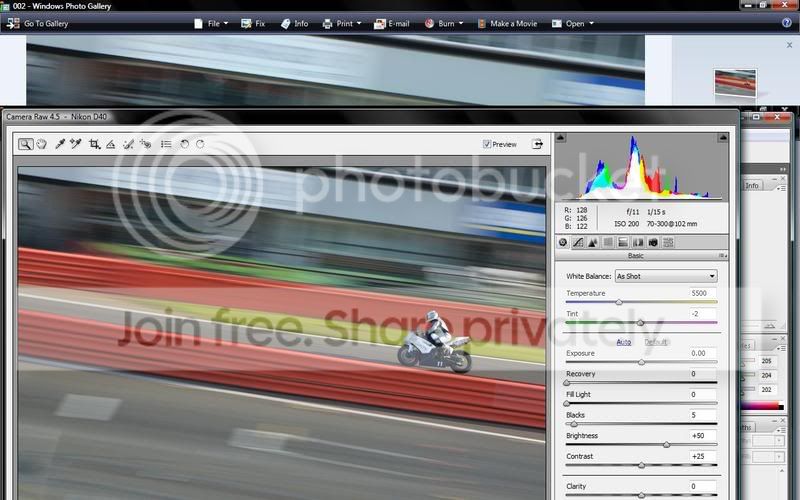Open the White Balance dropdown

point(665,276)
